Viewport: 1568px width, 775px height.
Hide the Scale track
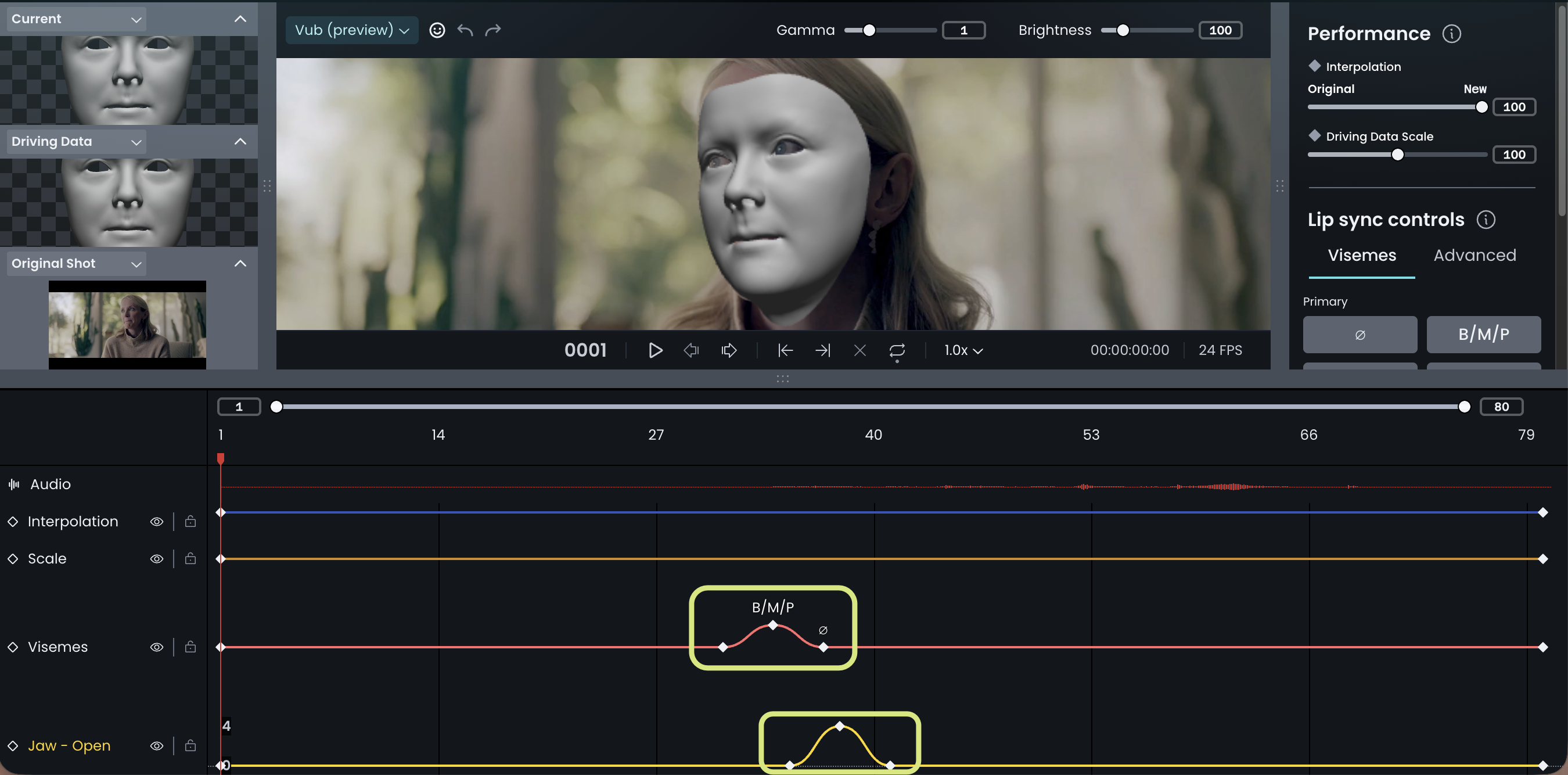[156, 559]
